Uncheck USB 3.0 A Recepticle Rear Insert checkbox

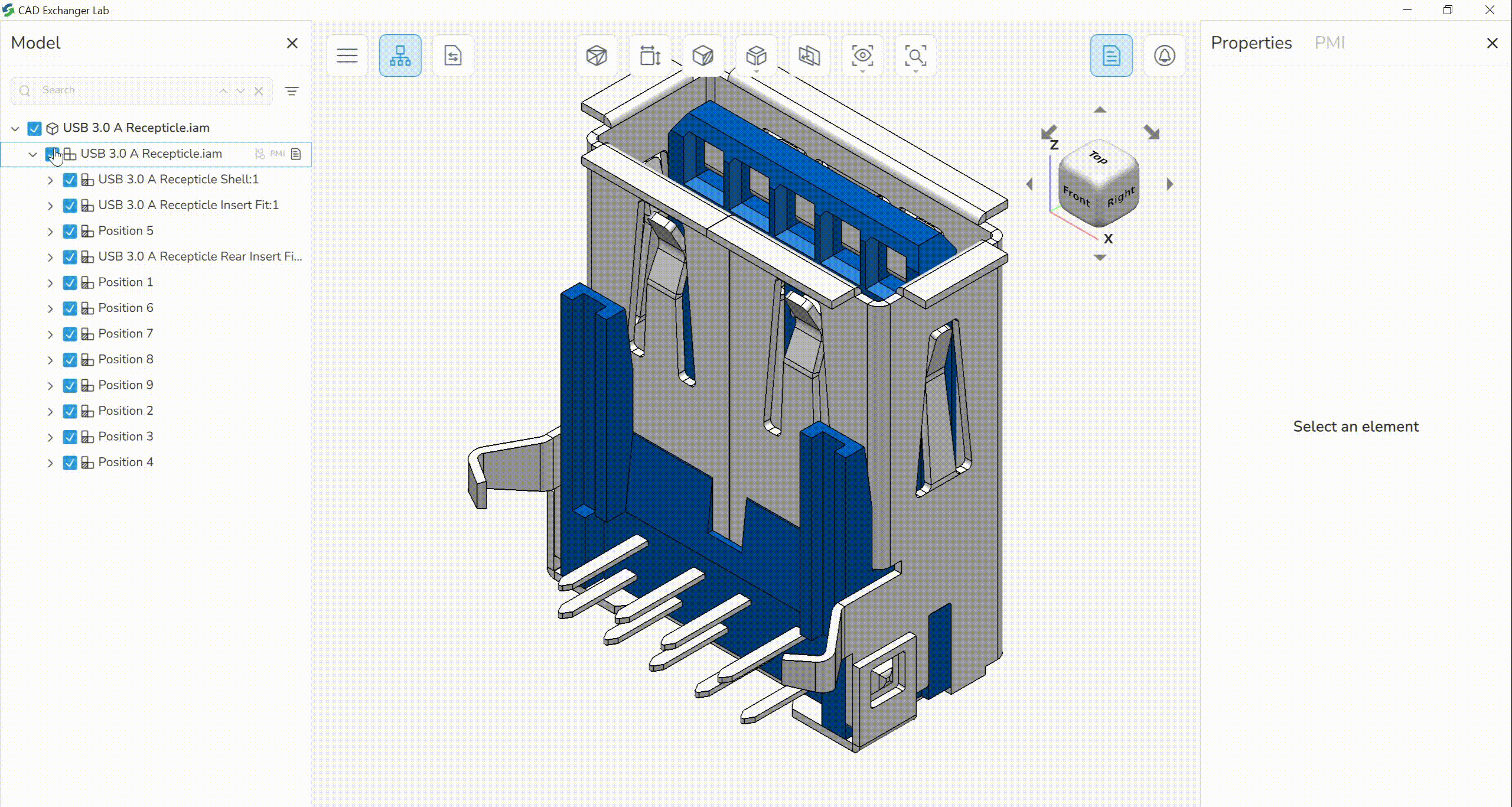[x=70, y=257]
